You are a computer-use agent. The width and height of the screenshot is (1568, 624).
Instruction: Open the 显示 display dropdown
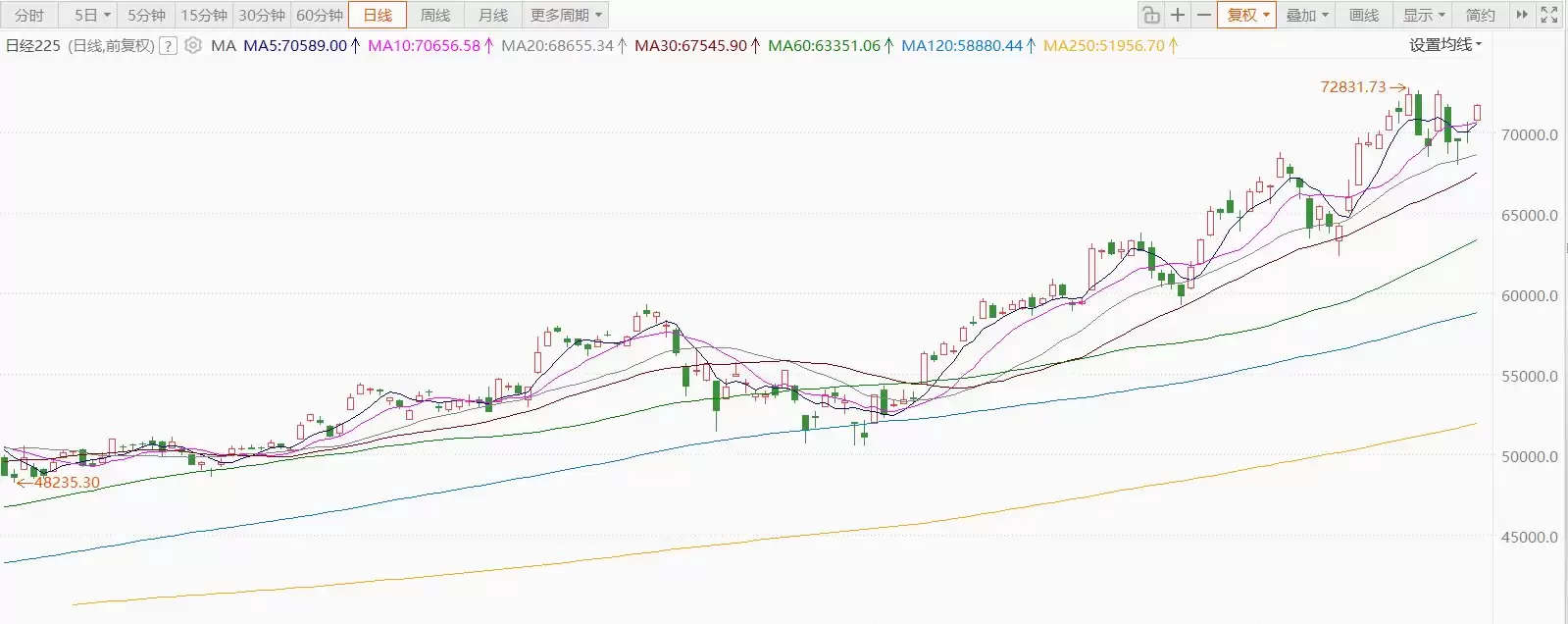1424,15
